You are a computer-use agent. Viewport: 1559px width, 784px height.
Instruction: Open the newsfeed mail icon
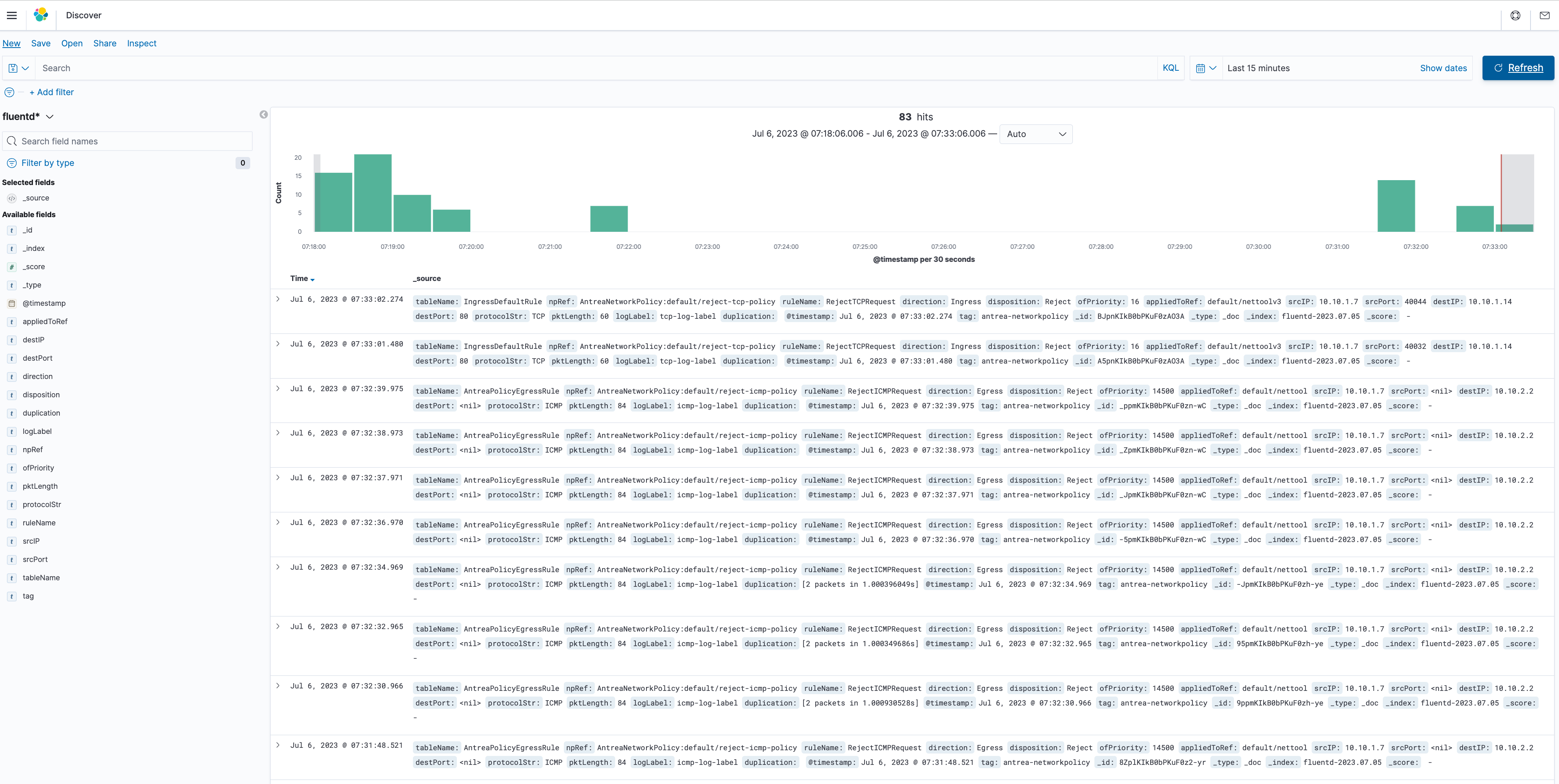click(1544, 16)
